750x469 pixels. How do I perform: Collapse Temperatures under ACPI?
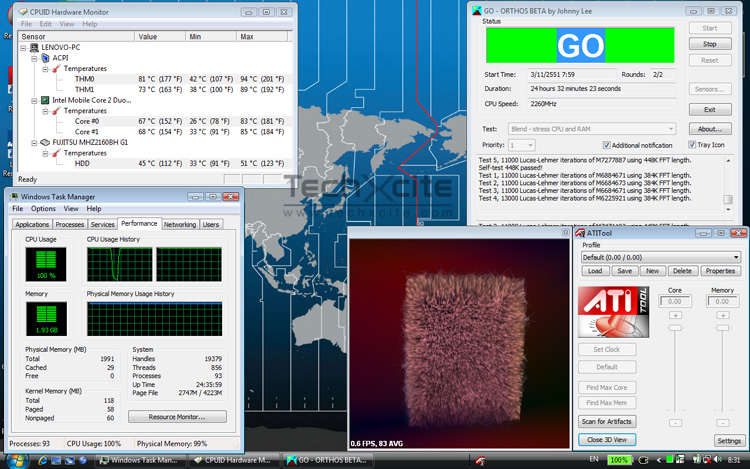pyautogui.click(x=45, y=69)
